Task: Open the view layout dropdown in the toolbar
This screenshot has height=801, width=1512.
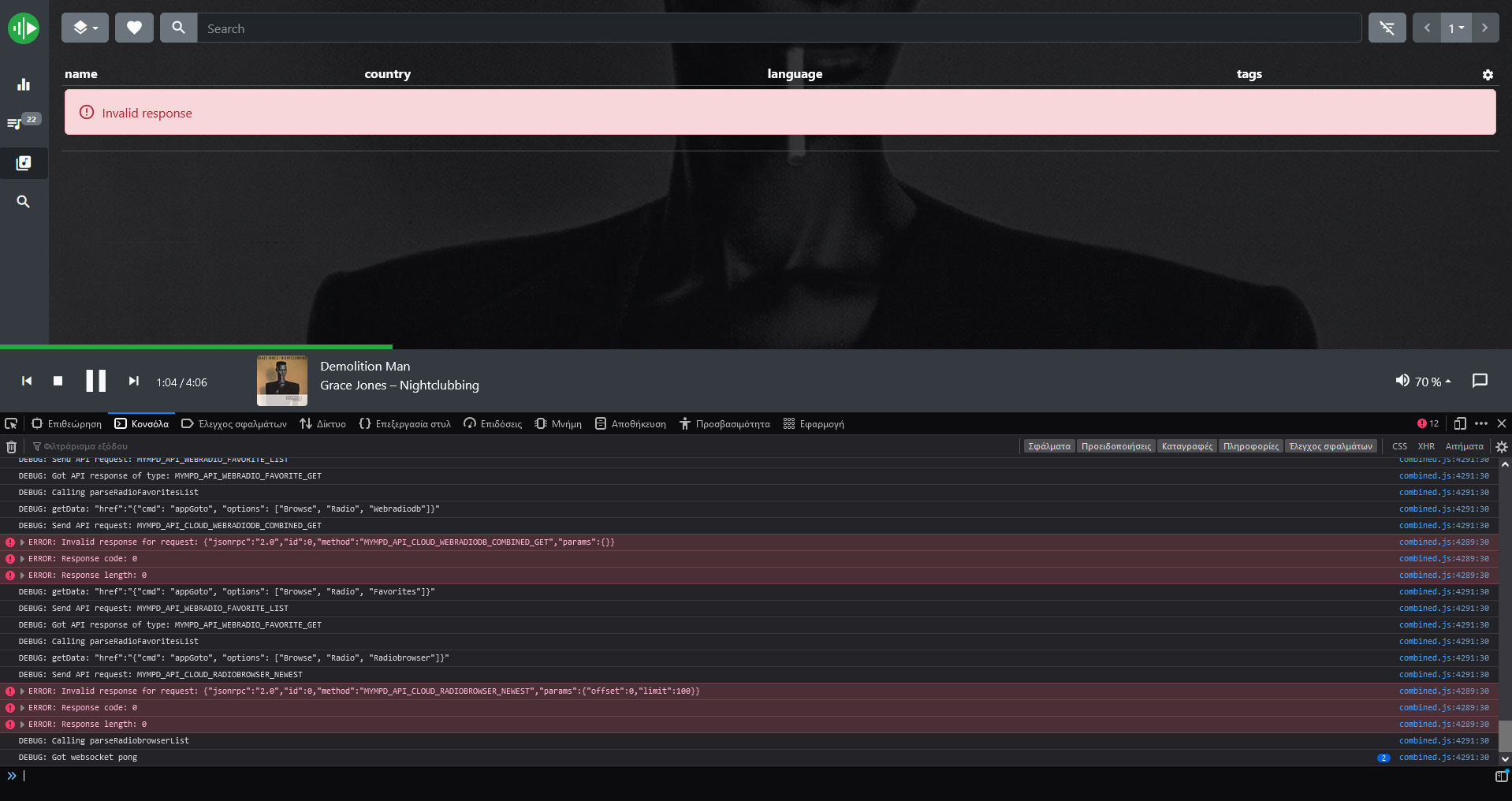Action: [85, 27]
